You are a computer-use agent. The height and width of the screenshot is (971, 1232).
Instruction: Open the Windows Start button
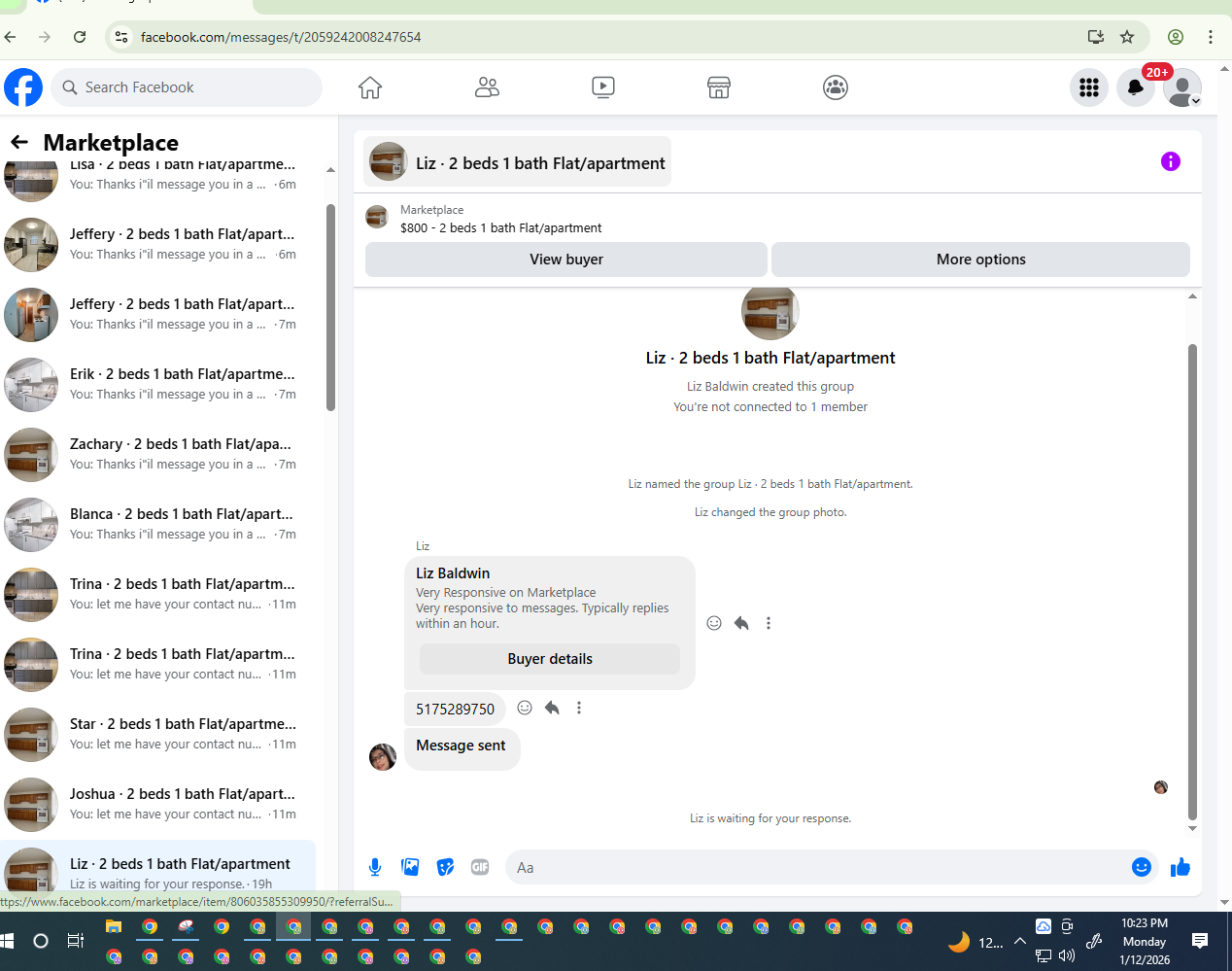point(8,941)
